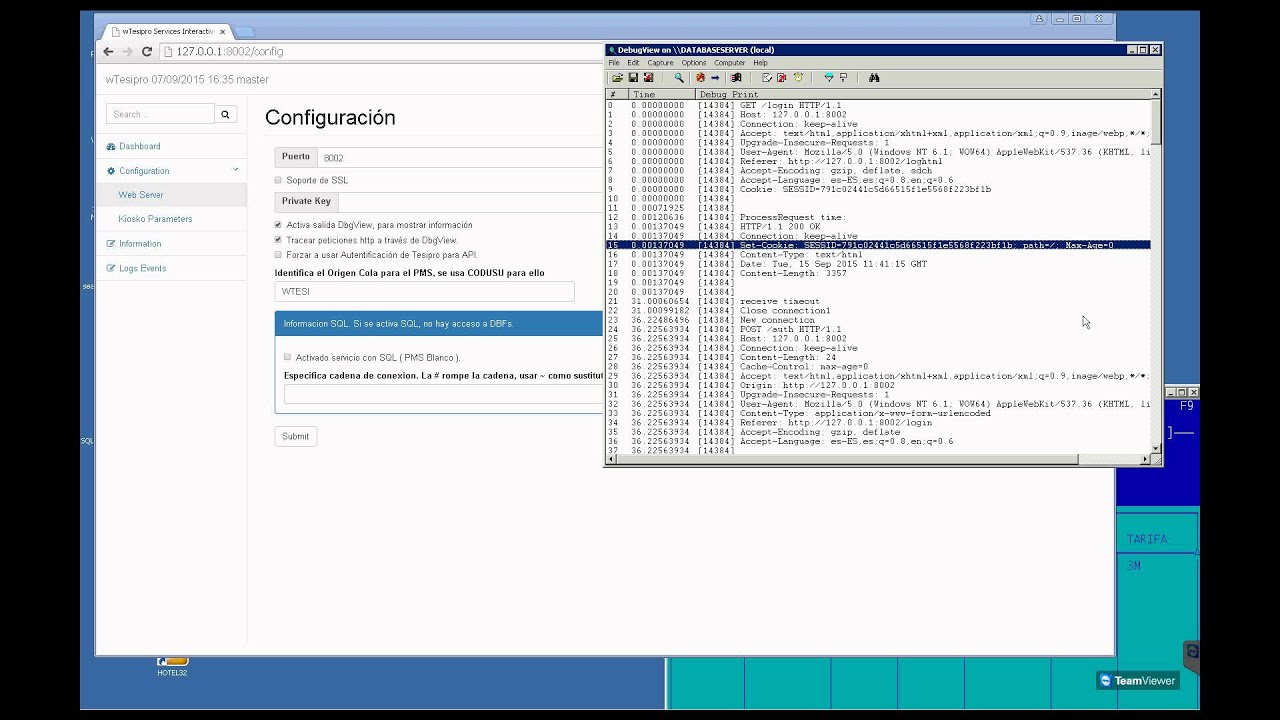This screenshot has width=1280, height=720.
Task: Click the red history depth toolbar icon
Action: [x=782, y=78]
